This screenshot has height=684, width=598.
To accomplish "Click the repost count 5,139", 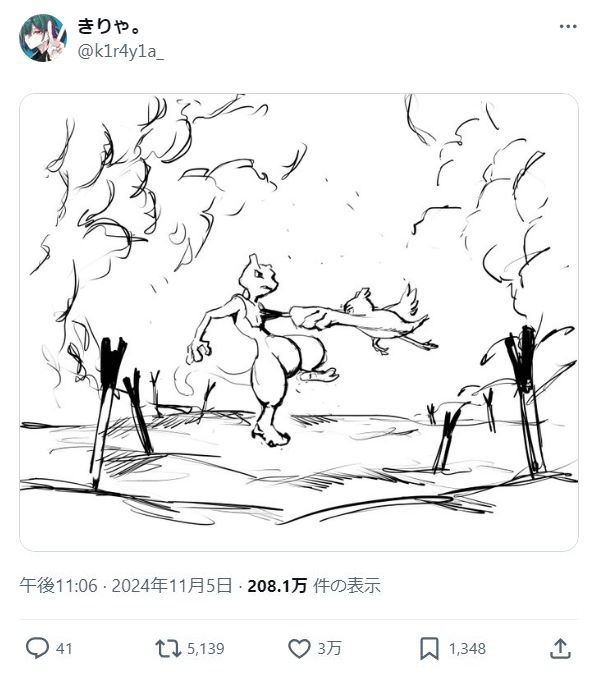I will click(205, 649).
